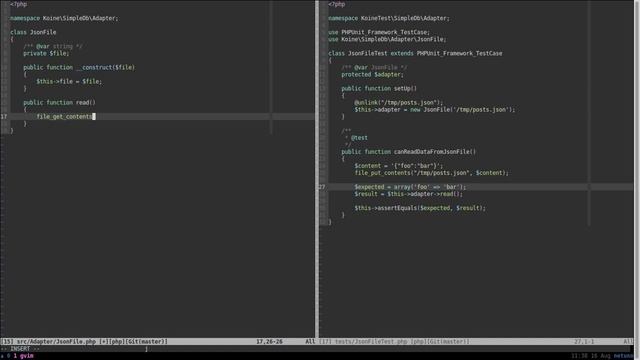Click '$this->file = $file;' statement
The width and height of the screenshot is (640, 360).
point(69,81)
